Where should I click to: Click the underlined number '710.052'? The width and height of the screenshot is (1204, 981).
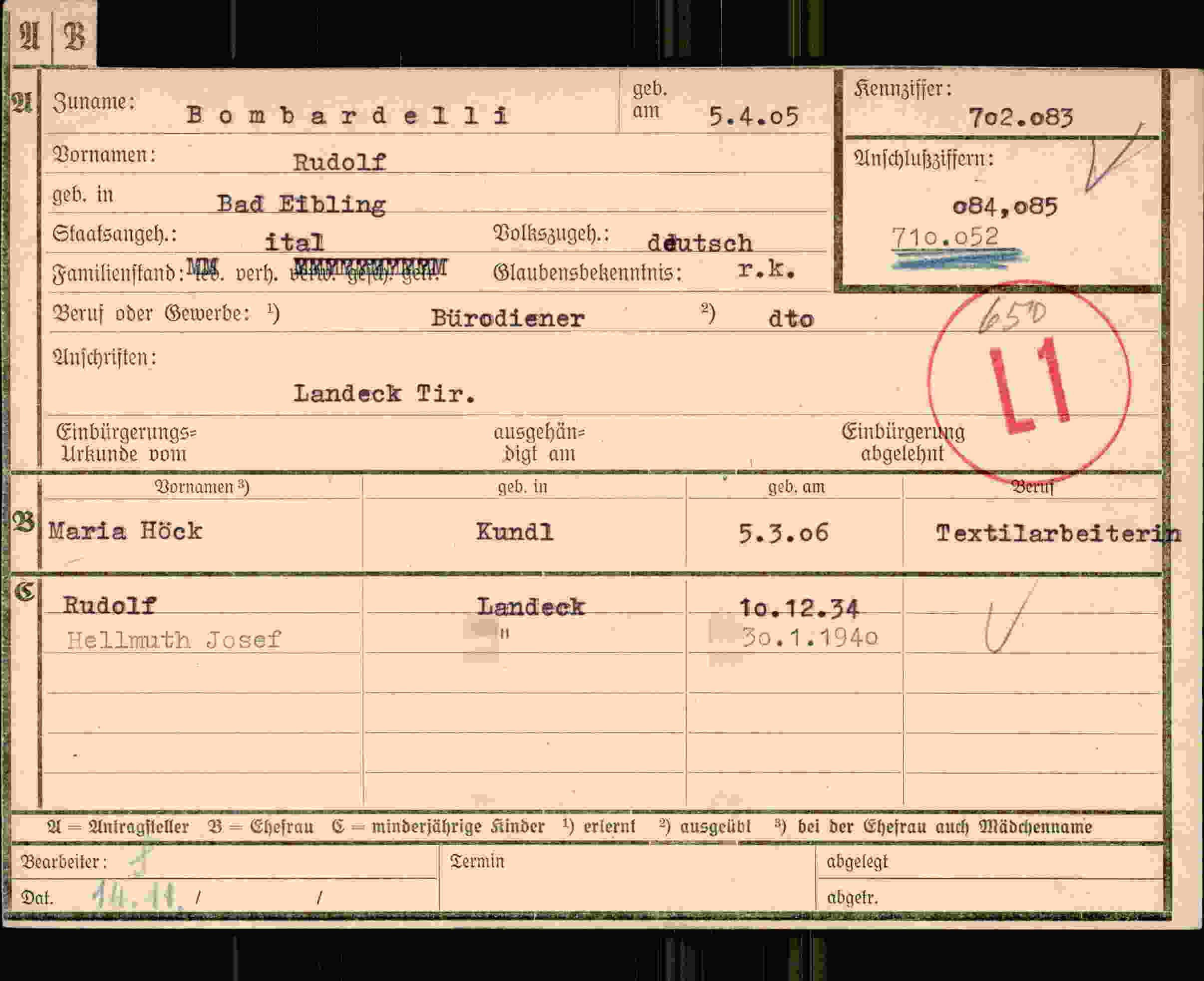[945, 237]
